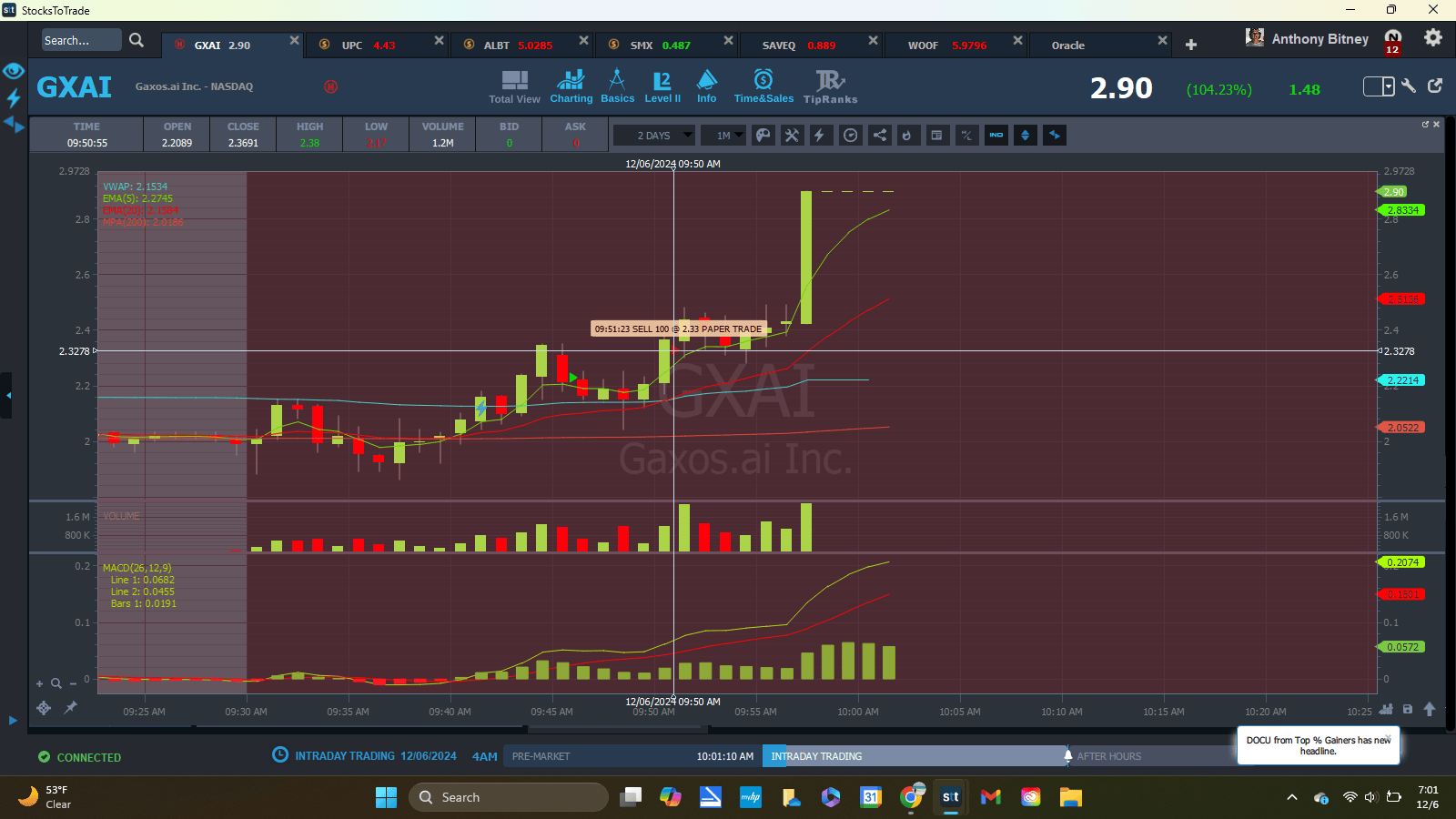This screenshot has height=819, width=1456.
Task: Click the Windows taskbar Search box
Action: (509, 797)
